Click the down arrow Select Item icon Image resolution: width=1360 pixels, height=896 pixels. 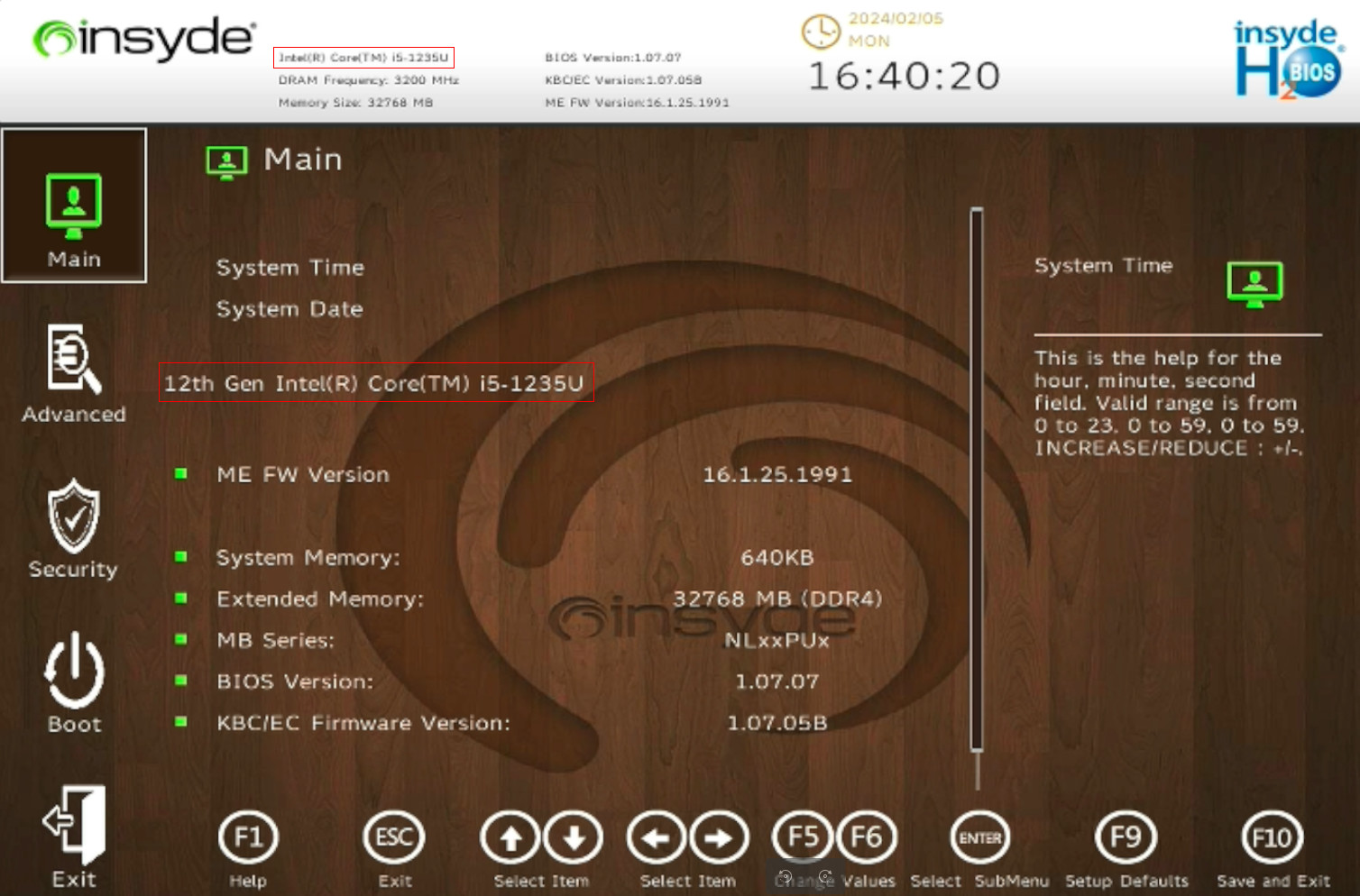point(574,838)
